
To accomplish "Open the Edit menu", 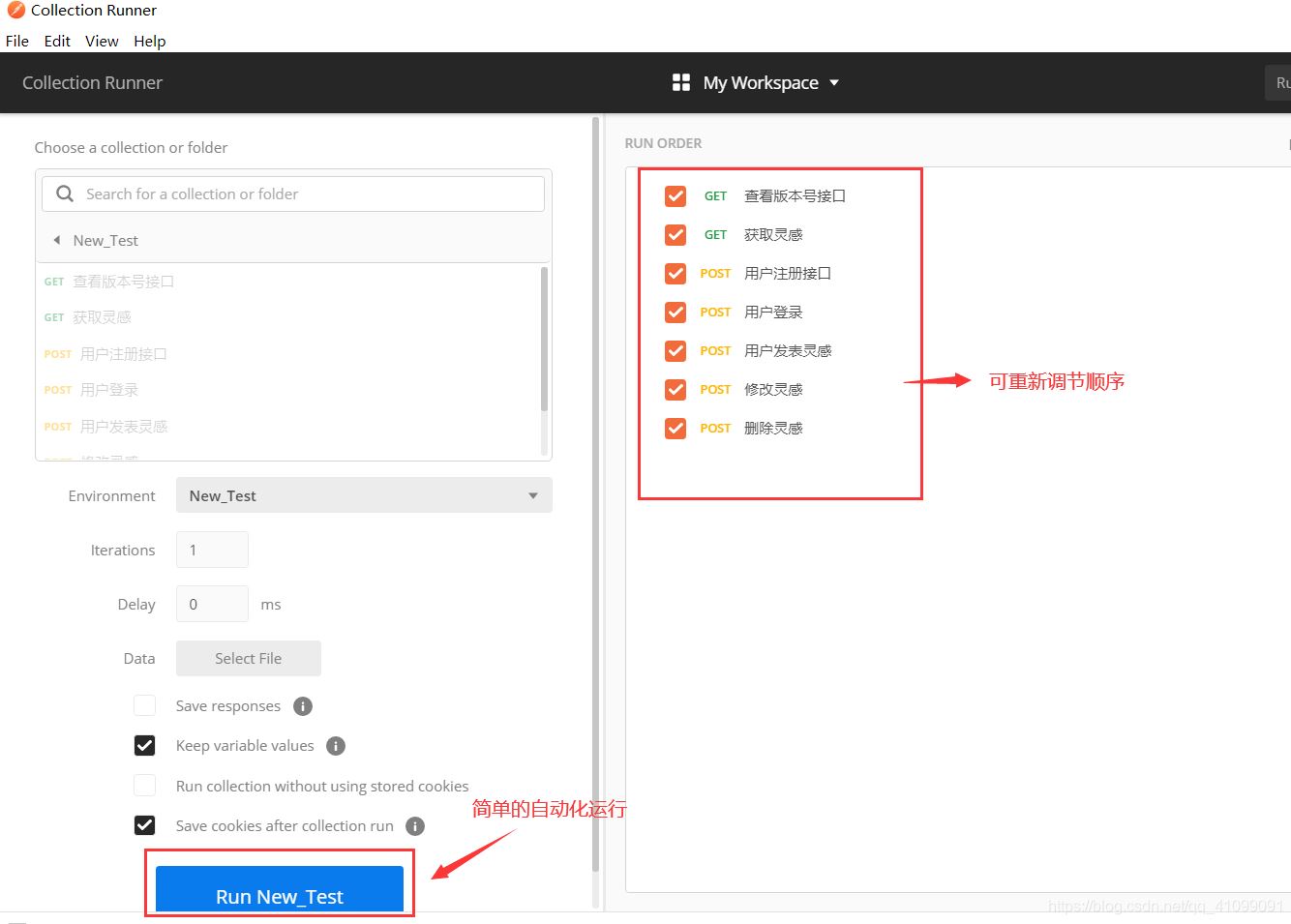I will coord(57,41).
